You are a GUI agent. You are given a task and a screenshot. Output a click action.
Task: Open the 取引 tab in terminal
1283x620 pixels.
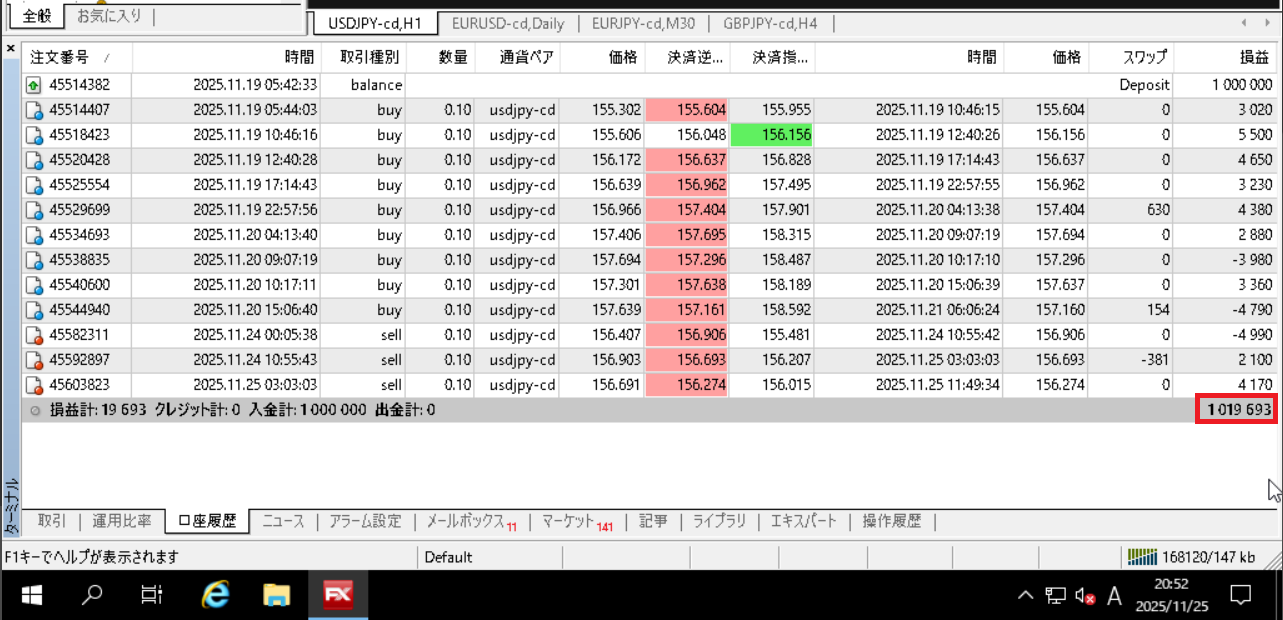point(51,521)
